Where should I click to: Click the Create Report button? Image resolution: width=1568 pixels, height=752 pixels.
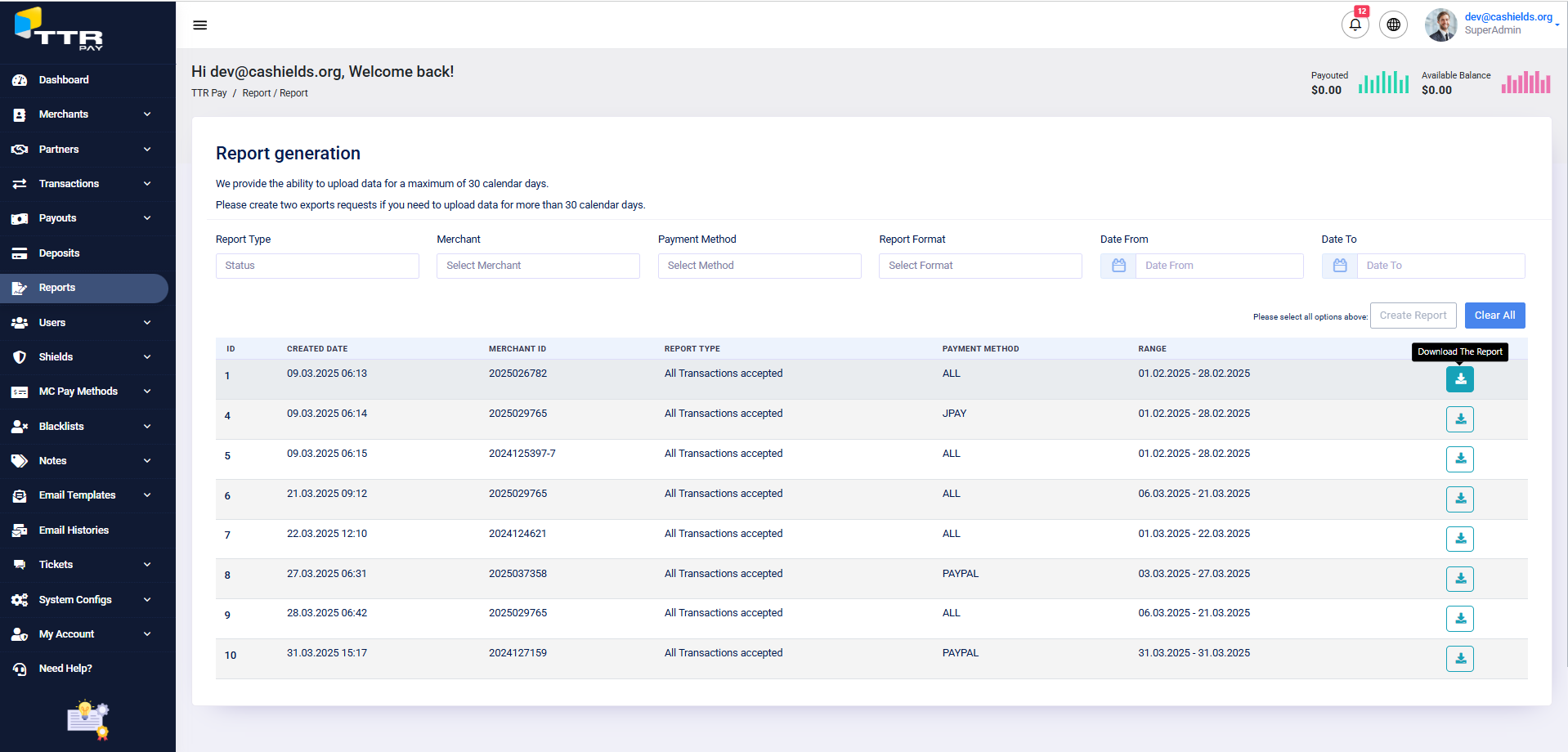point(1413,315)
